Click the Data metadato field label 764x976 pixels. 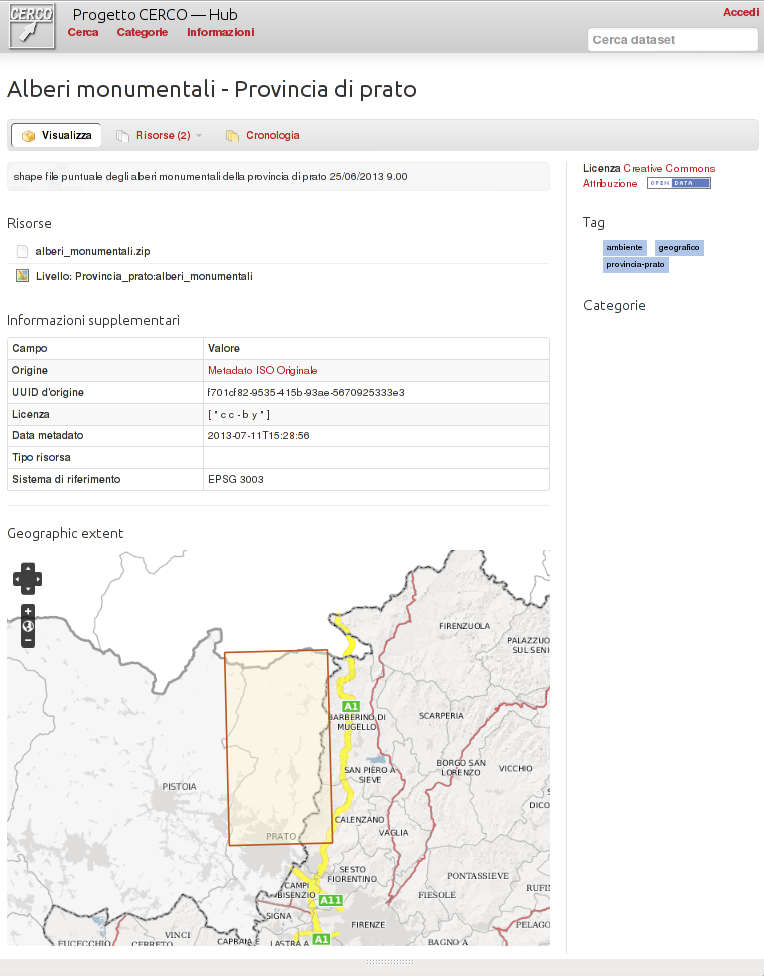coord(47,436)
